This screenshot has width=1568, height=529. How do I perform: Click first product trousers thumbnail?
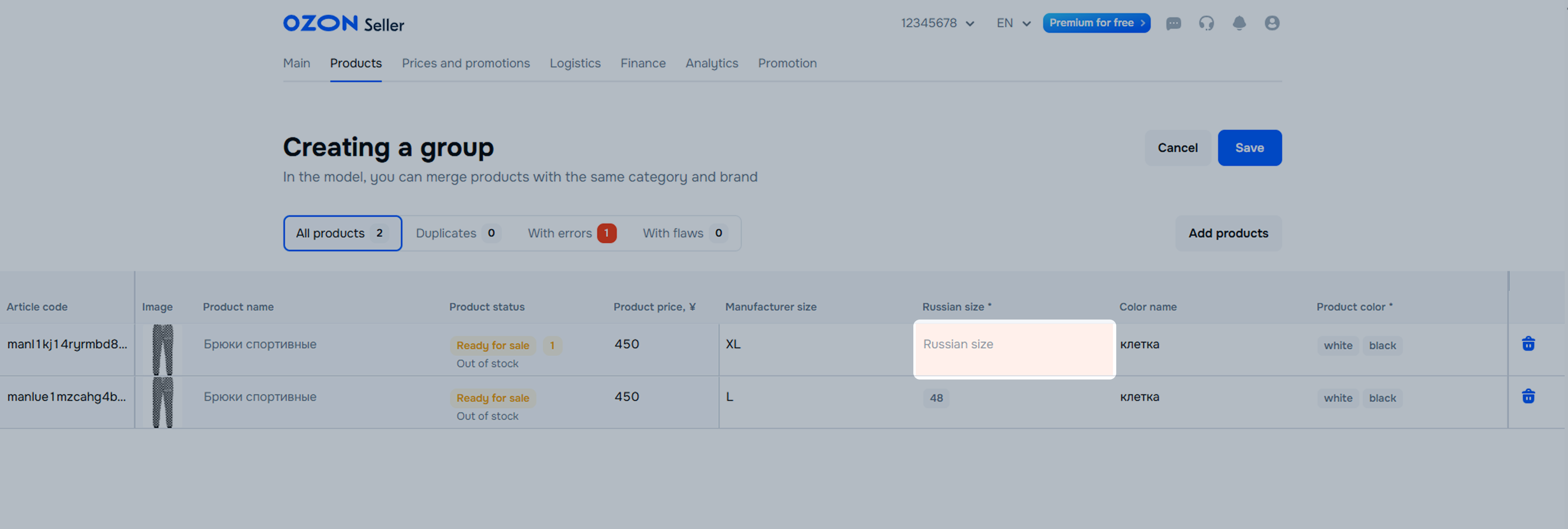click(x=163, y=350)
